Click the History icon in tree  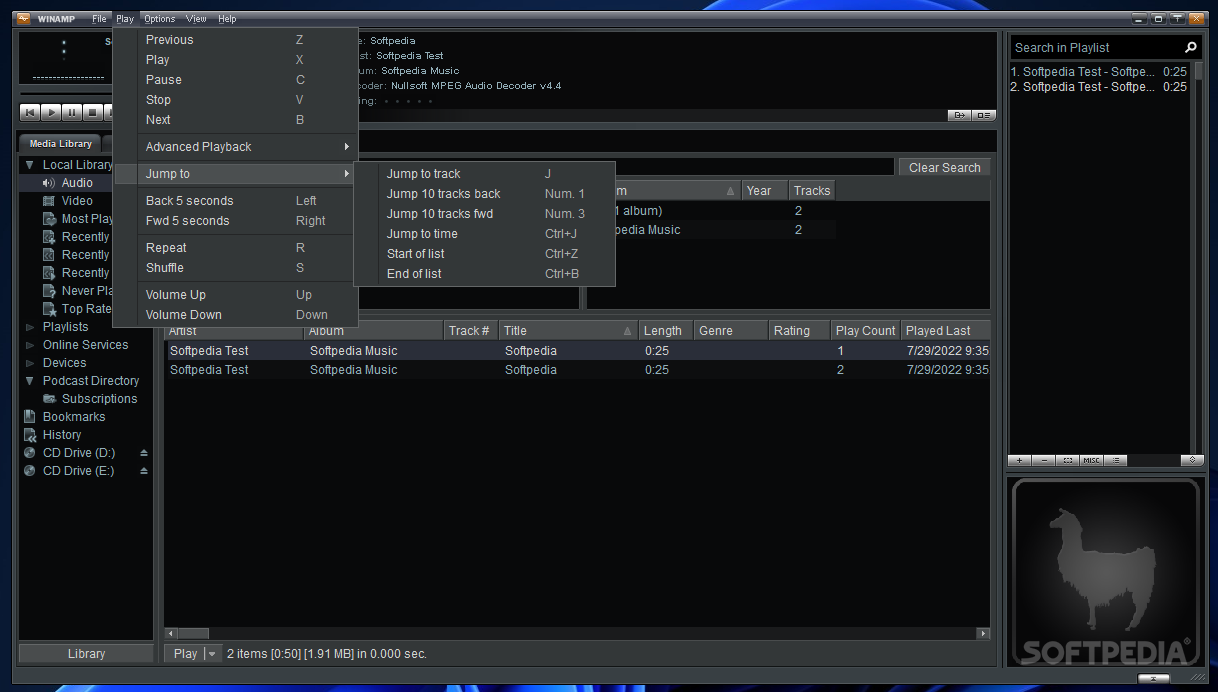[x=30, y=435]
